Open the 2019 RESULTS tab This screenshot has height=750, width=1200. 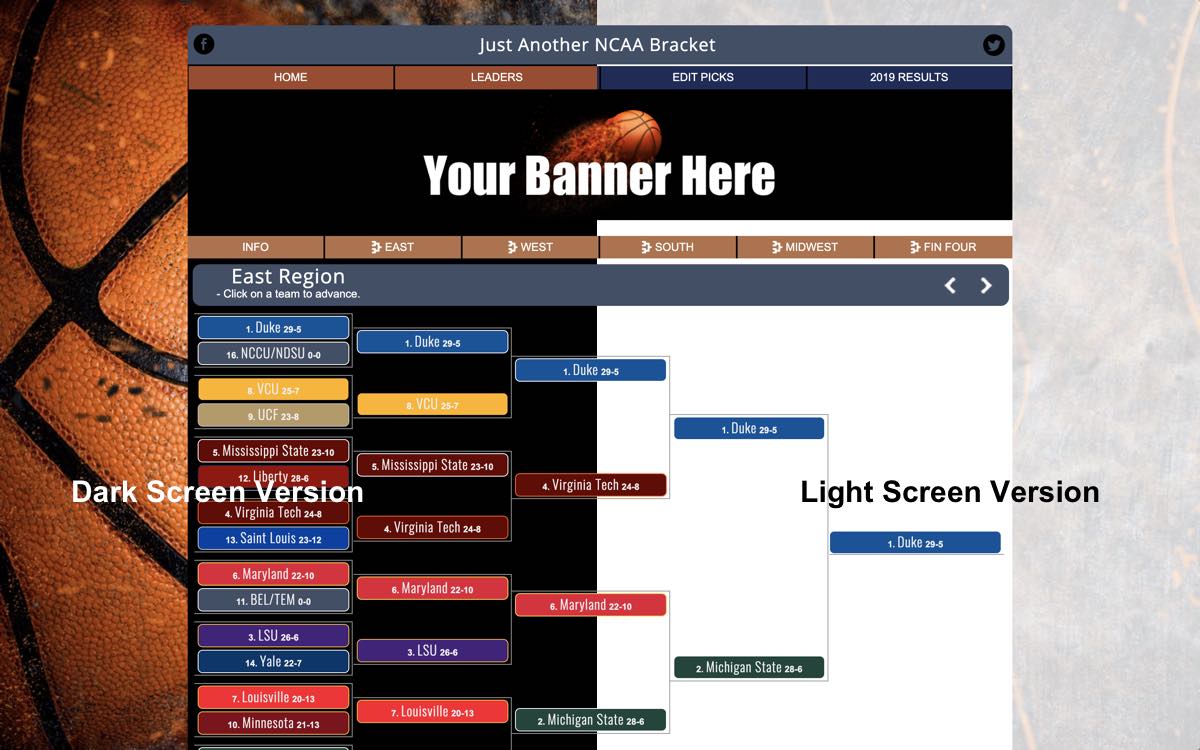[908, 77]
